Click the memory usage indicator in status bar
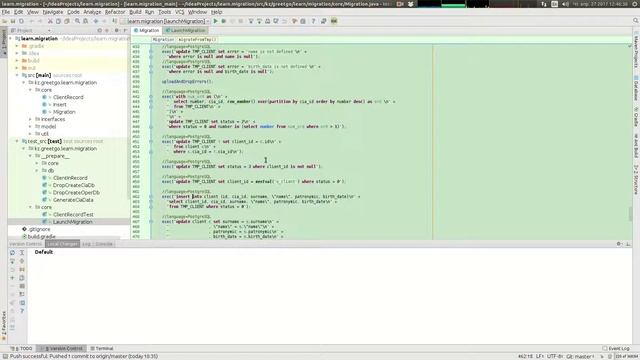Screen dimensions: 640x360 point(627,356)
